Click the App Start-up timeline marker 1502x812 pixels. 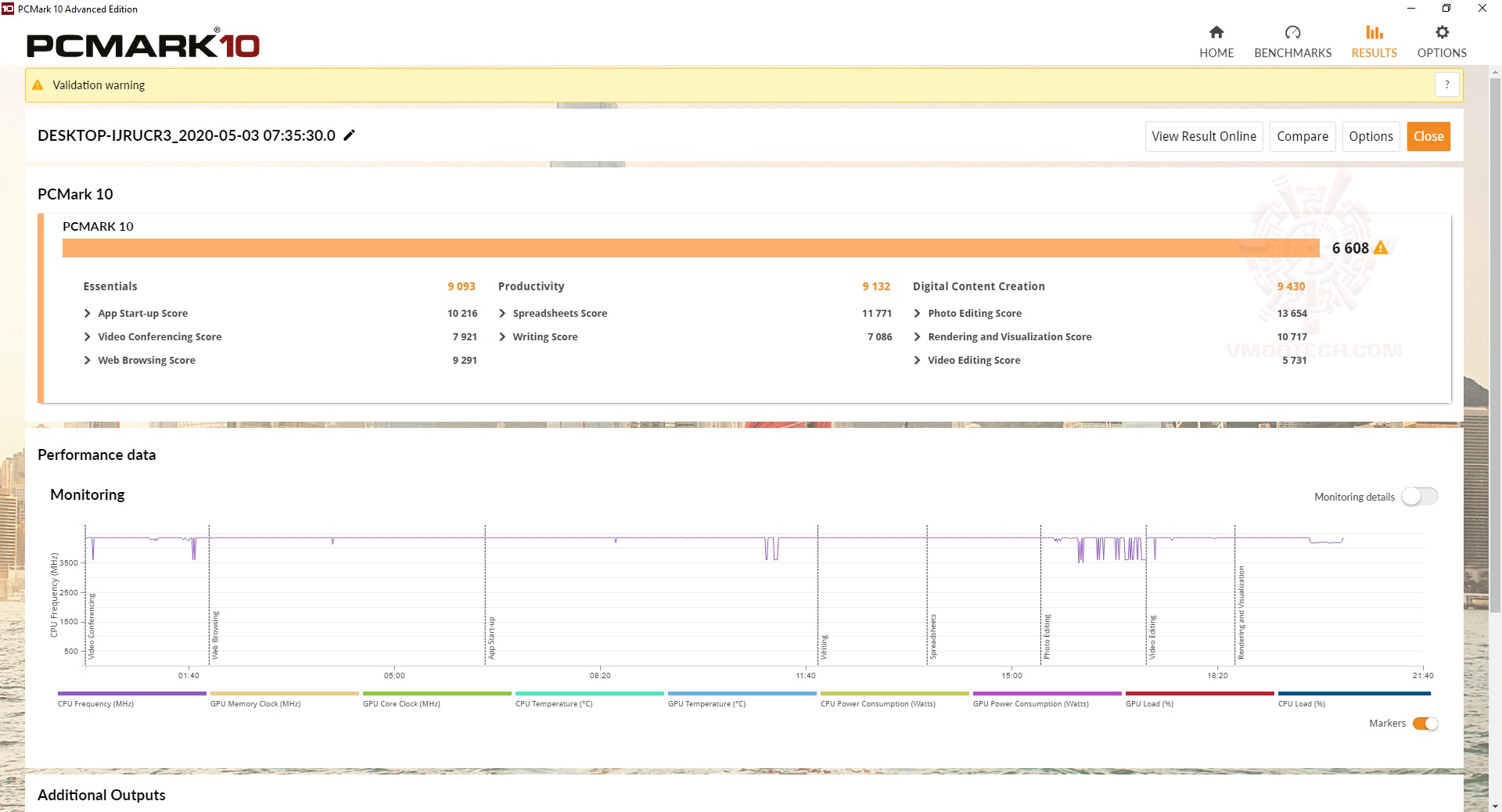point(491,638)
